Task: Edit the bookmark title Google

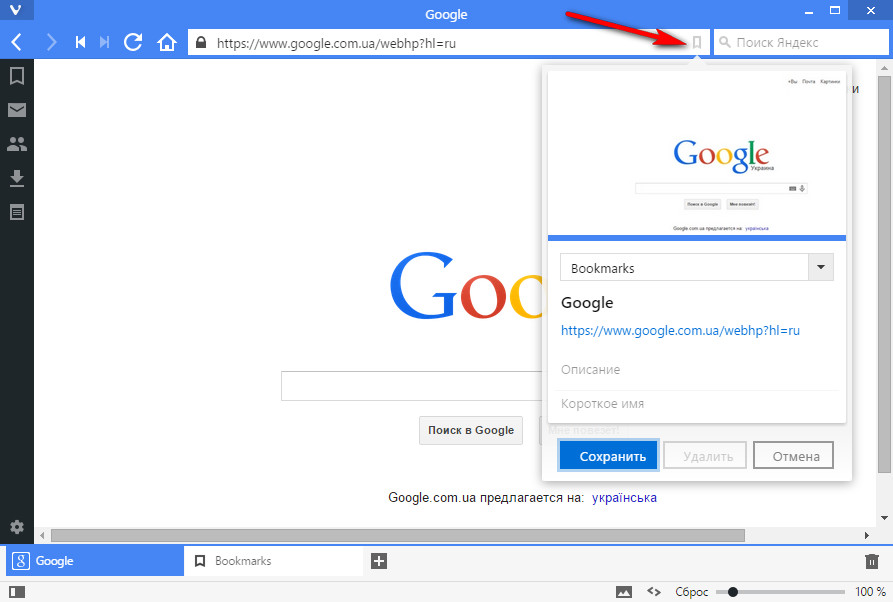Action: coord(587,302)
